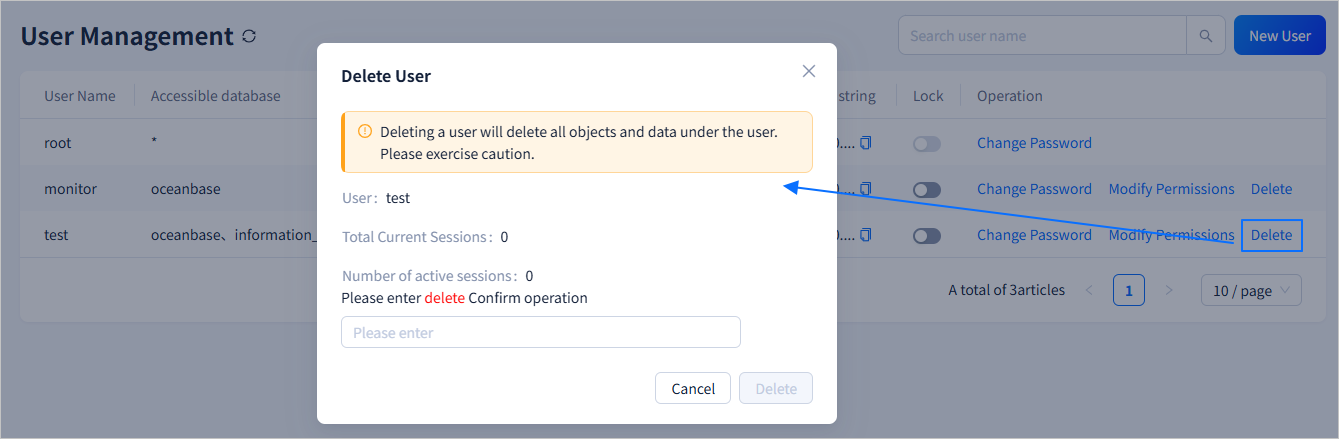Click the warning icon in alert
The image size is (1339, 439).
point(365,131)
